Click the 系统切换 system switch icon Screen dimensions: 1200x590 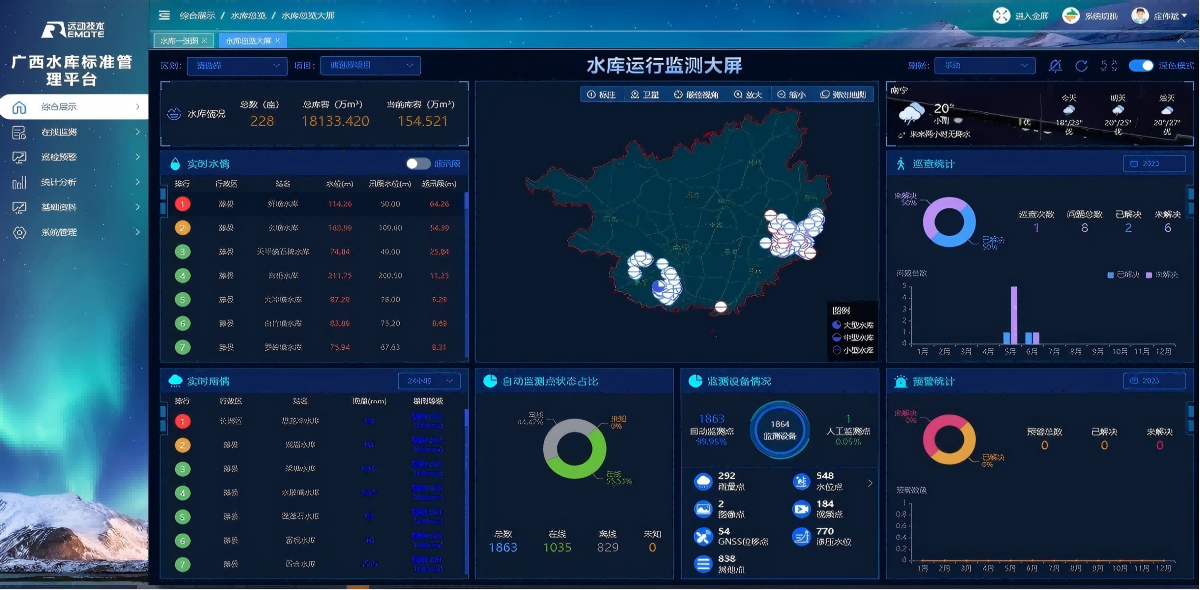1070,15
